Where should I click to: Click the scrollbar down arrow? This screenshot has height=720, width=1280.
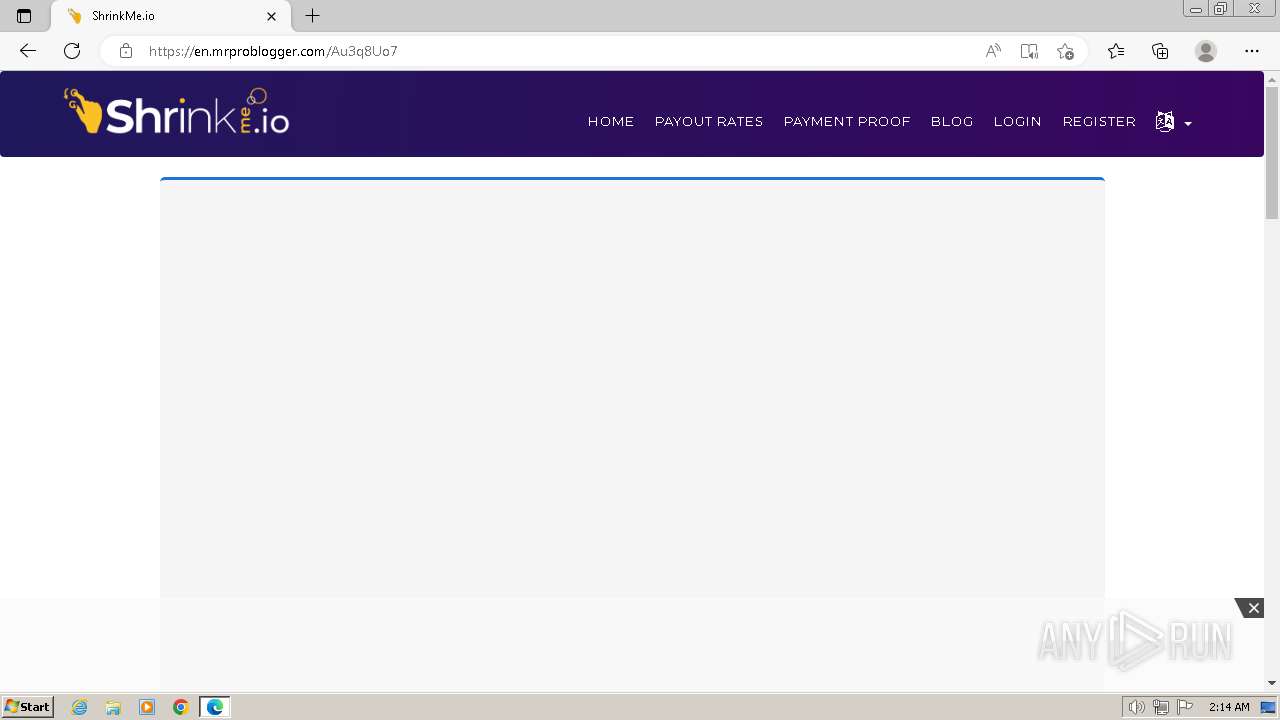click(x=1272, y=683)
